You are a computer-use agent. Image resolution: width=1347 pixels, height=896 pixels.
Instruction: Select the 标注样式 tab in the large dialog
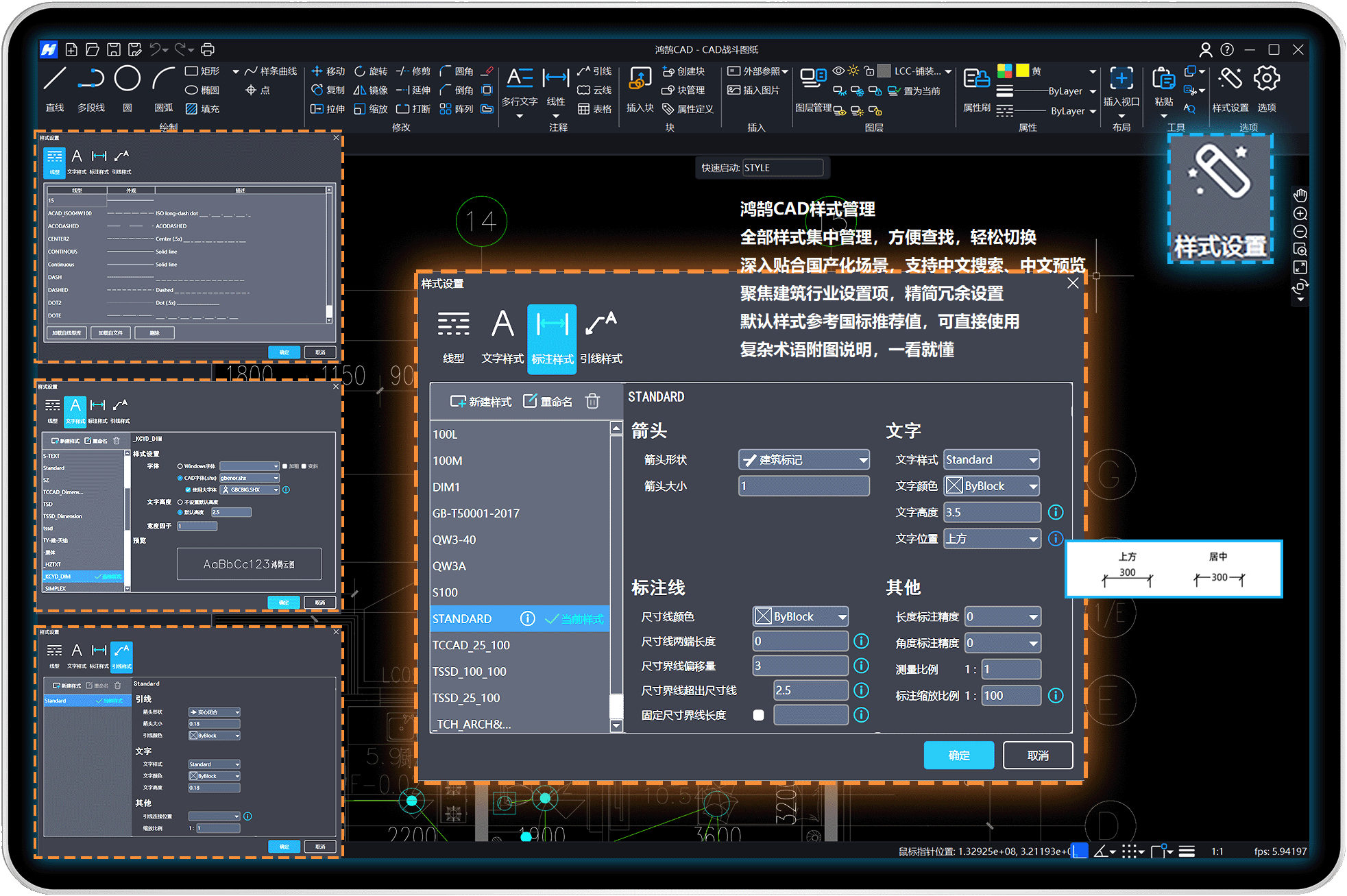[552, 339]
